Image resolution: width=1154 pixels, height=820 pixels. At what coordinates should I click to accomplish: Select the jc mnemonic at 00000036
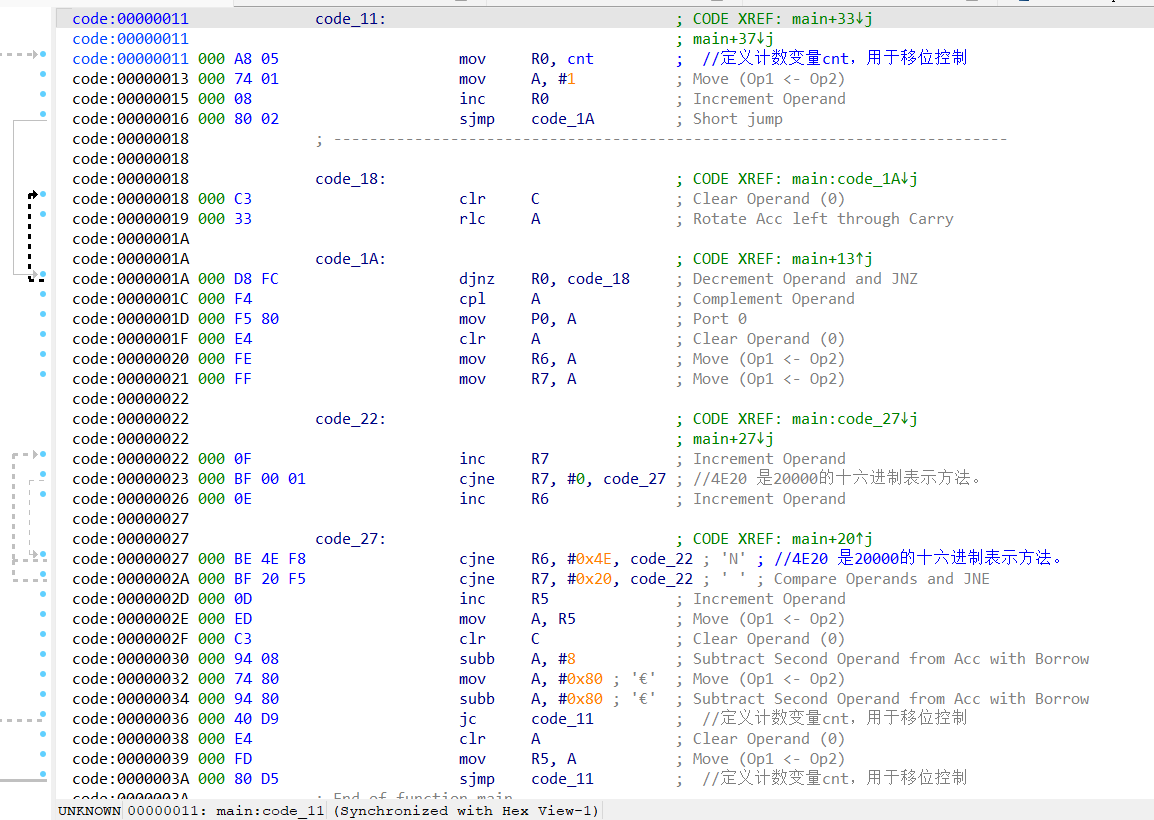(467, 719)
